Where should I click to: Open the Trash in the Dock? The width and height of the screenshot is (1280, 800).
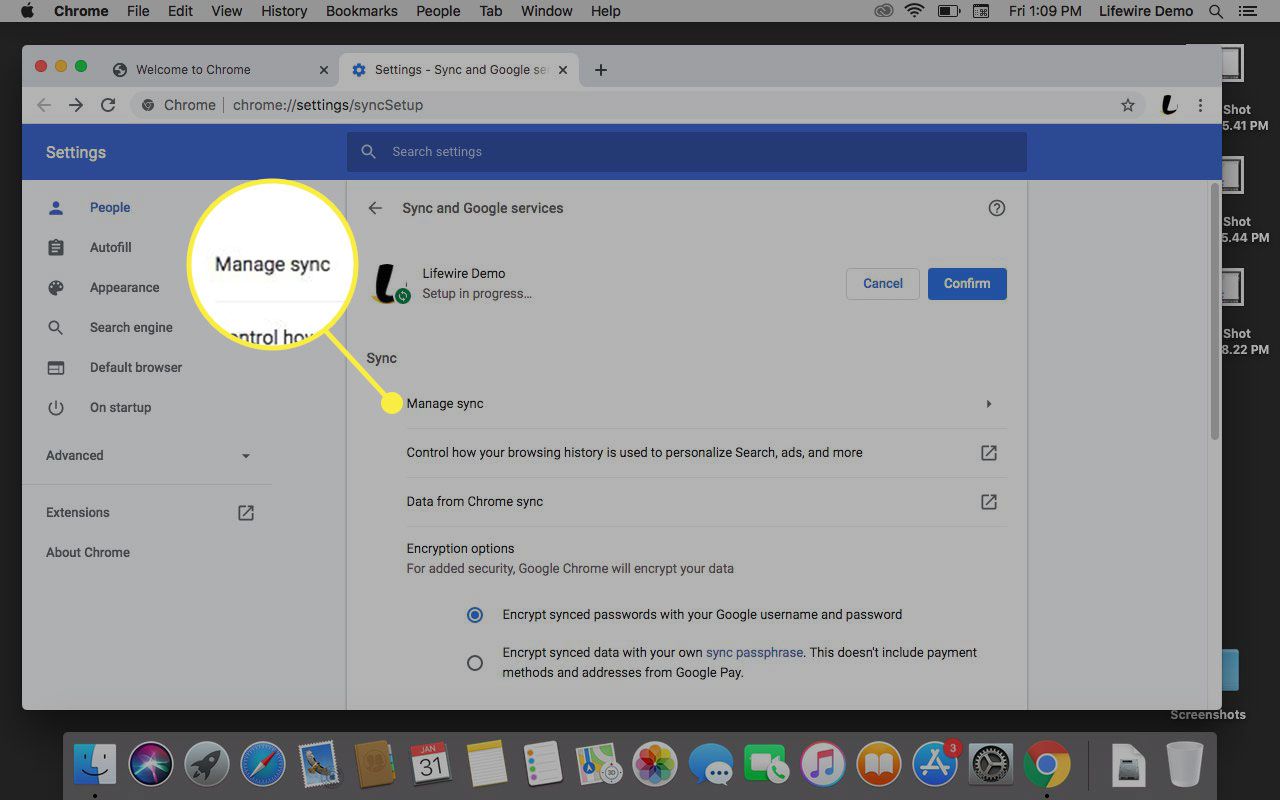[x=1185, y=766]
